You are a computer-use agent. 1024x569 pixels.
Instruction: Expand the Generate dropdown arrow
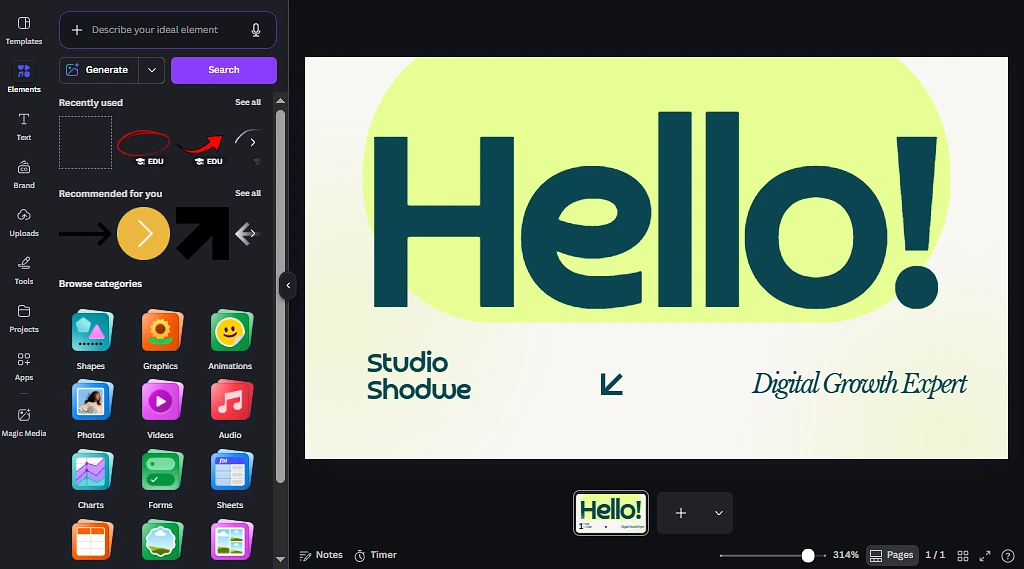pos(152,70)
